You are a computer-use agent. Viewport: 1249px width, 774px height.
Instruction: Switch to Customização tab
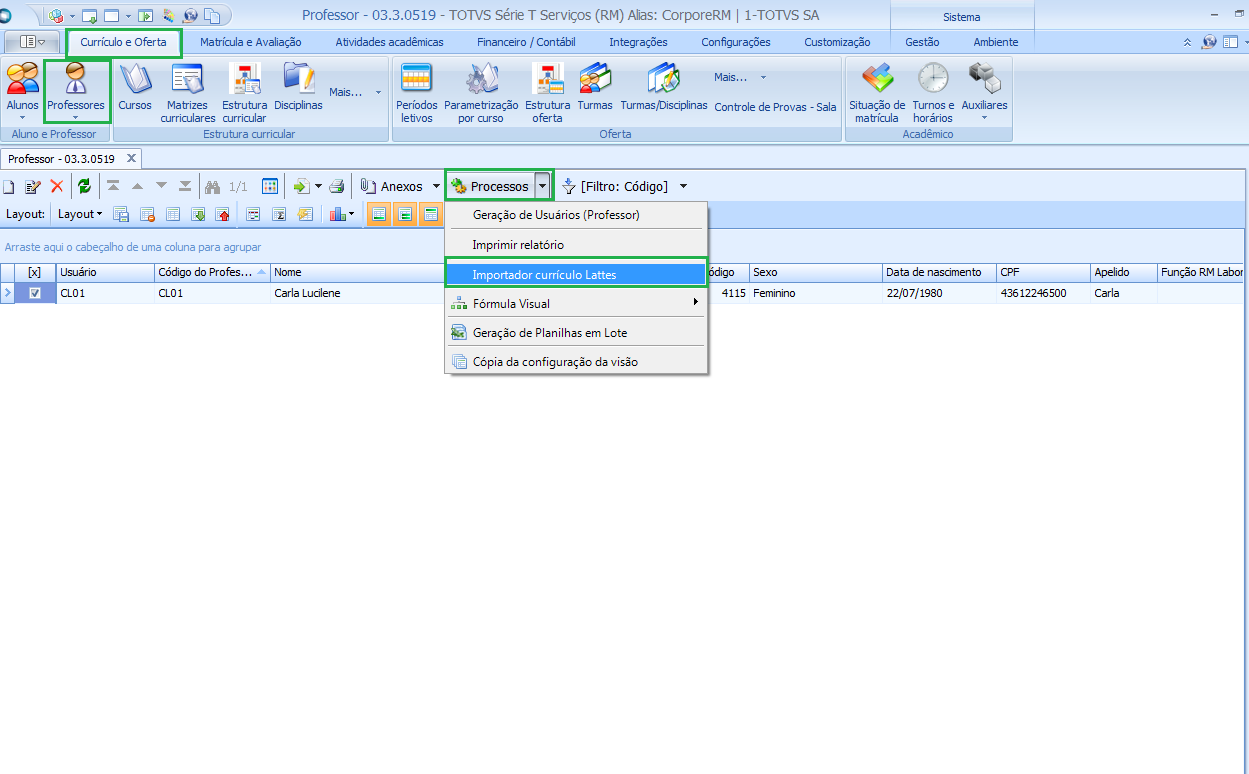(x=837, y=42)
